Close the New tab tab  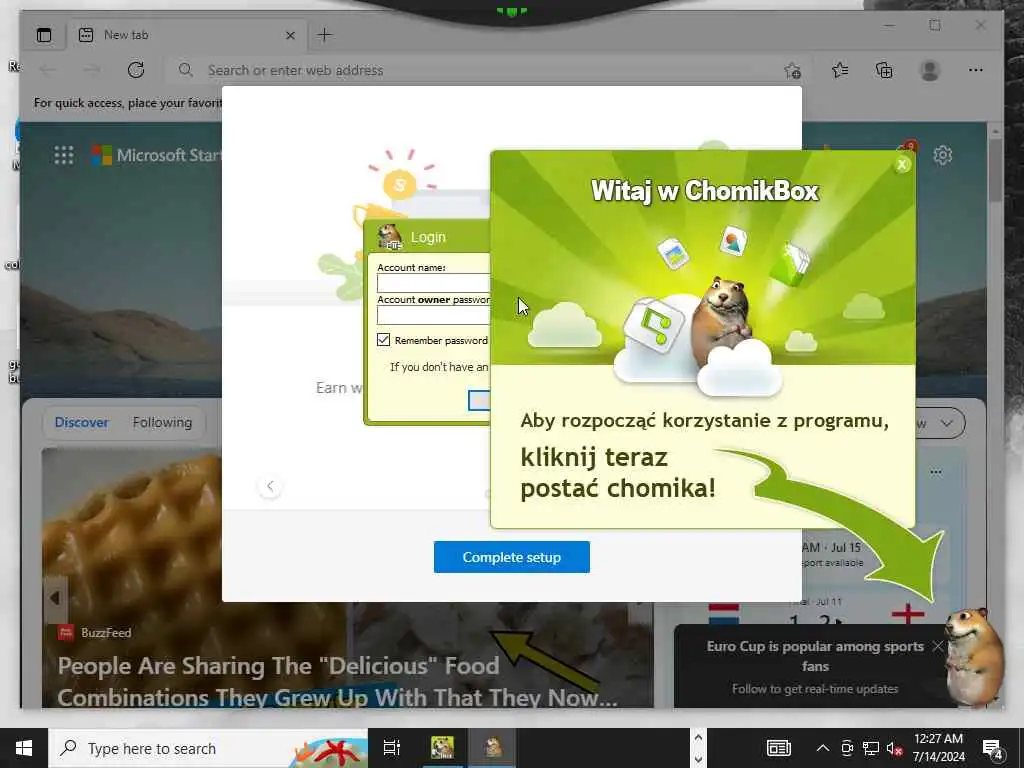291,35
